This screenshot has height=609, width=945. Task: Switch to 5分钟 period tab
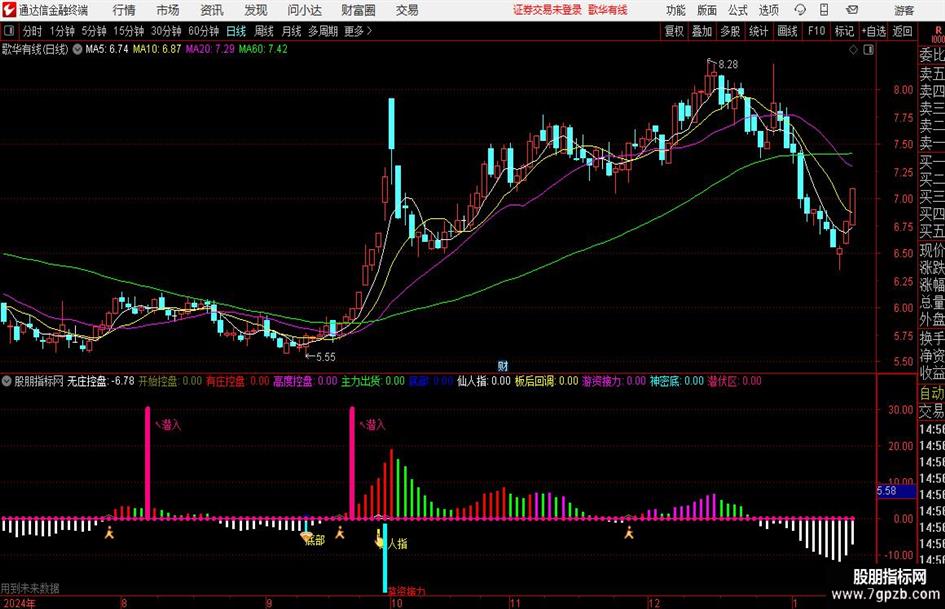94,31
